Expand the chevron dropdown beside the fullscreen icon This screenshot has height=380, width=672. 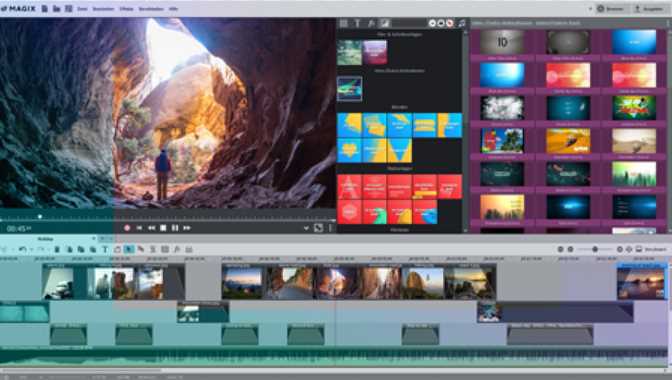click(306, 228)
